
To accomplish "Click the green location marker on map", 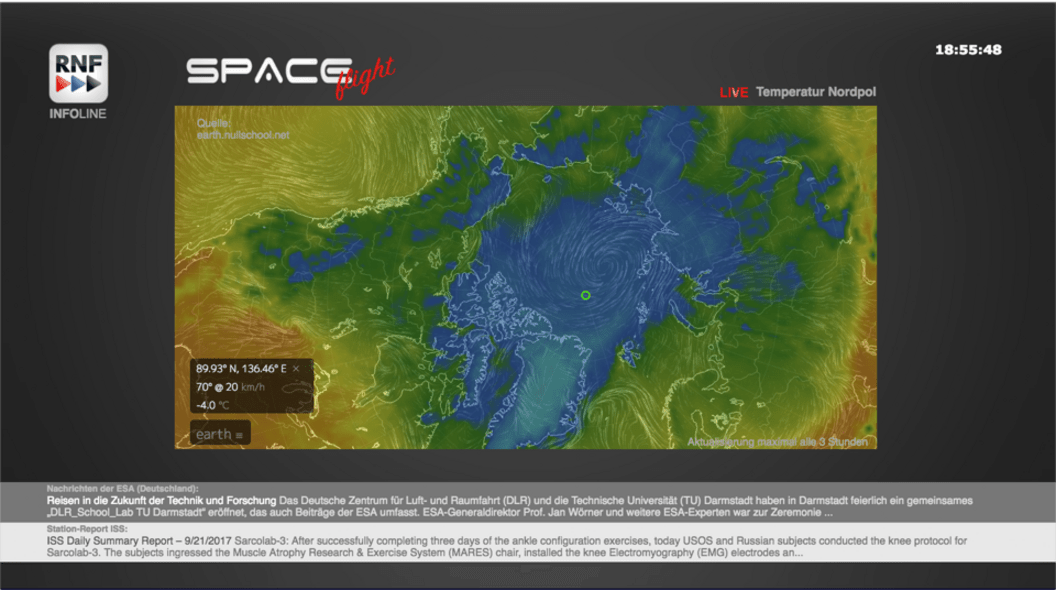I will pos(586,295).
